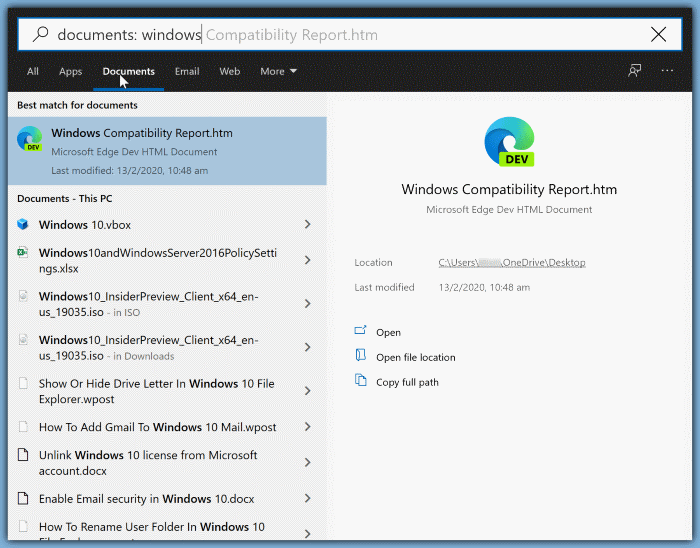Open the Desktop location path link
This screenshot has width=700, height=548.
click(512, 262)
